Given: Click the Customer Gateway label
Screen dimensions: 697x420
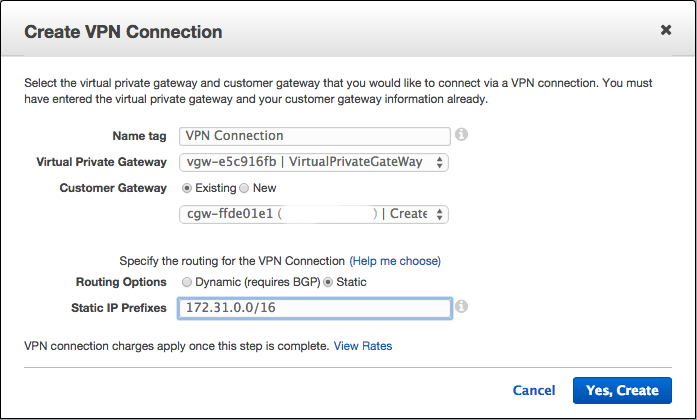Looking at the screenshot, I should (113, 188).
